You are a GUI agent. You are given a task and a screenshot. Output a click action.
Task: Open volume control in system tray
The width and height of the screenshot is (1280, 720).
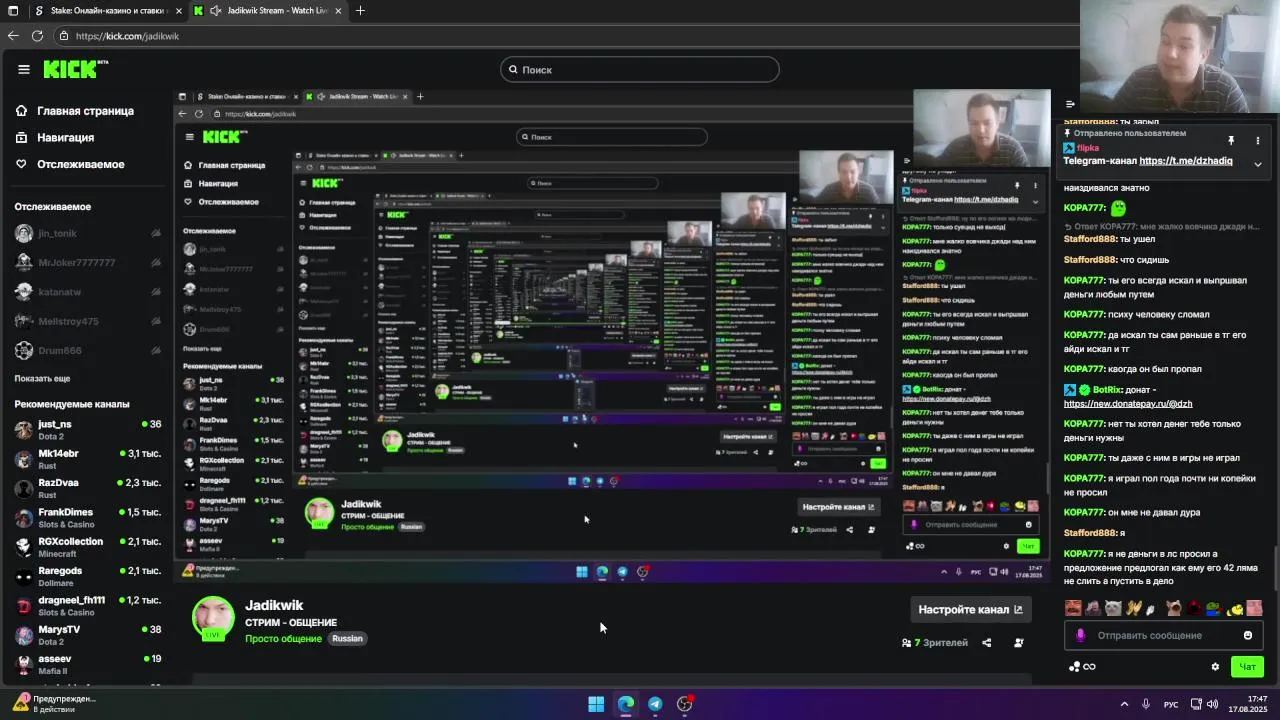tap(1213, 704)
